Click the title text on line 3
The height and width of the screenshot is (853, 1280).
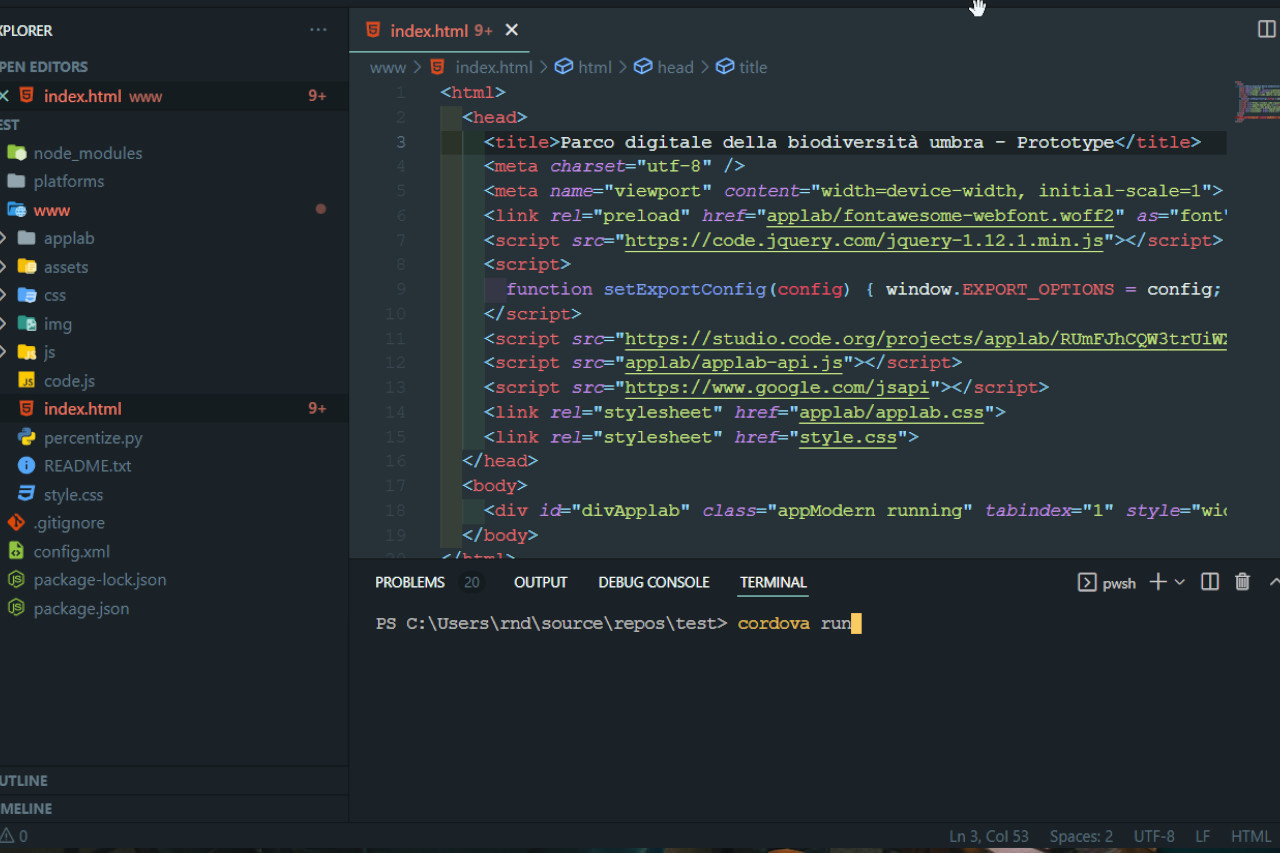(x=837, y=142)
